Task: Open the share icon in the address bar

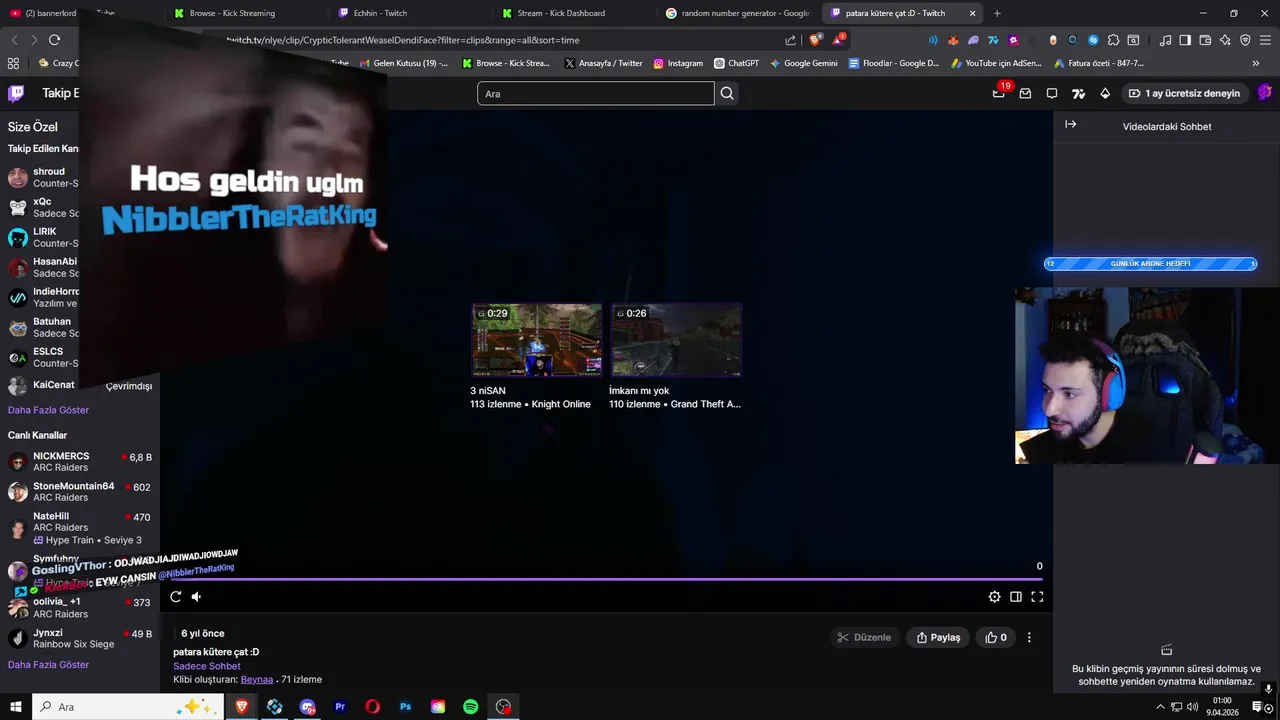Action: click(x=791, y=40)
